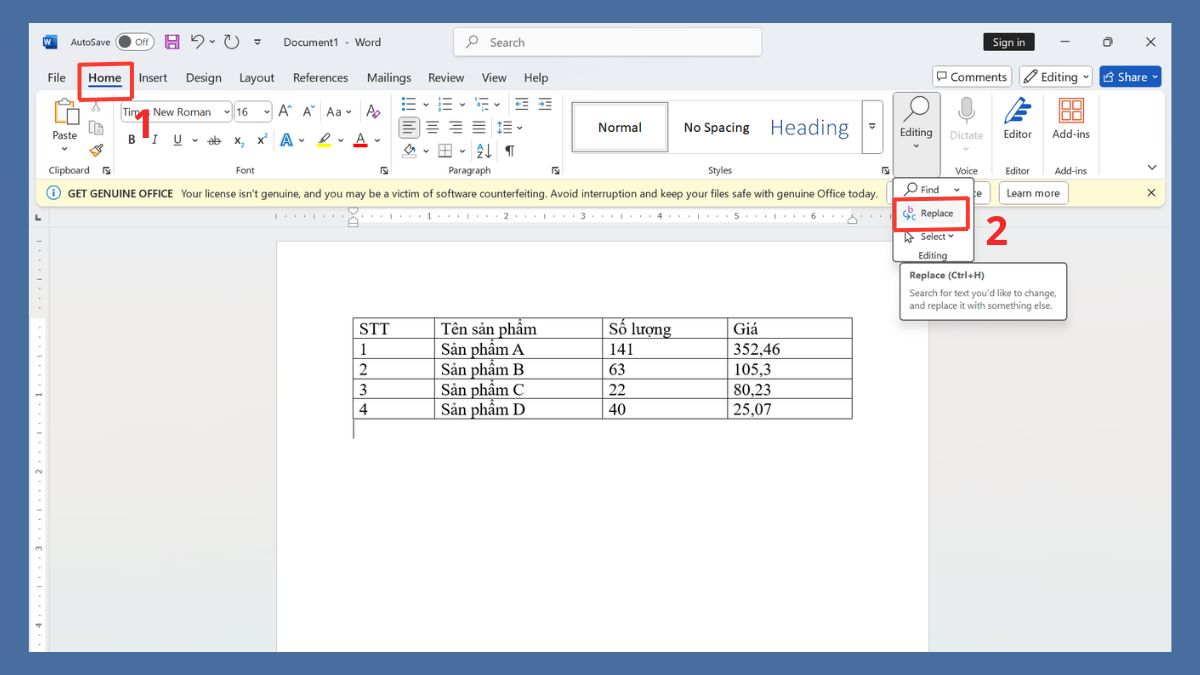Screen dimensions: 1200x675
Task: Click the Add-ins icon
Action: 1071,118
